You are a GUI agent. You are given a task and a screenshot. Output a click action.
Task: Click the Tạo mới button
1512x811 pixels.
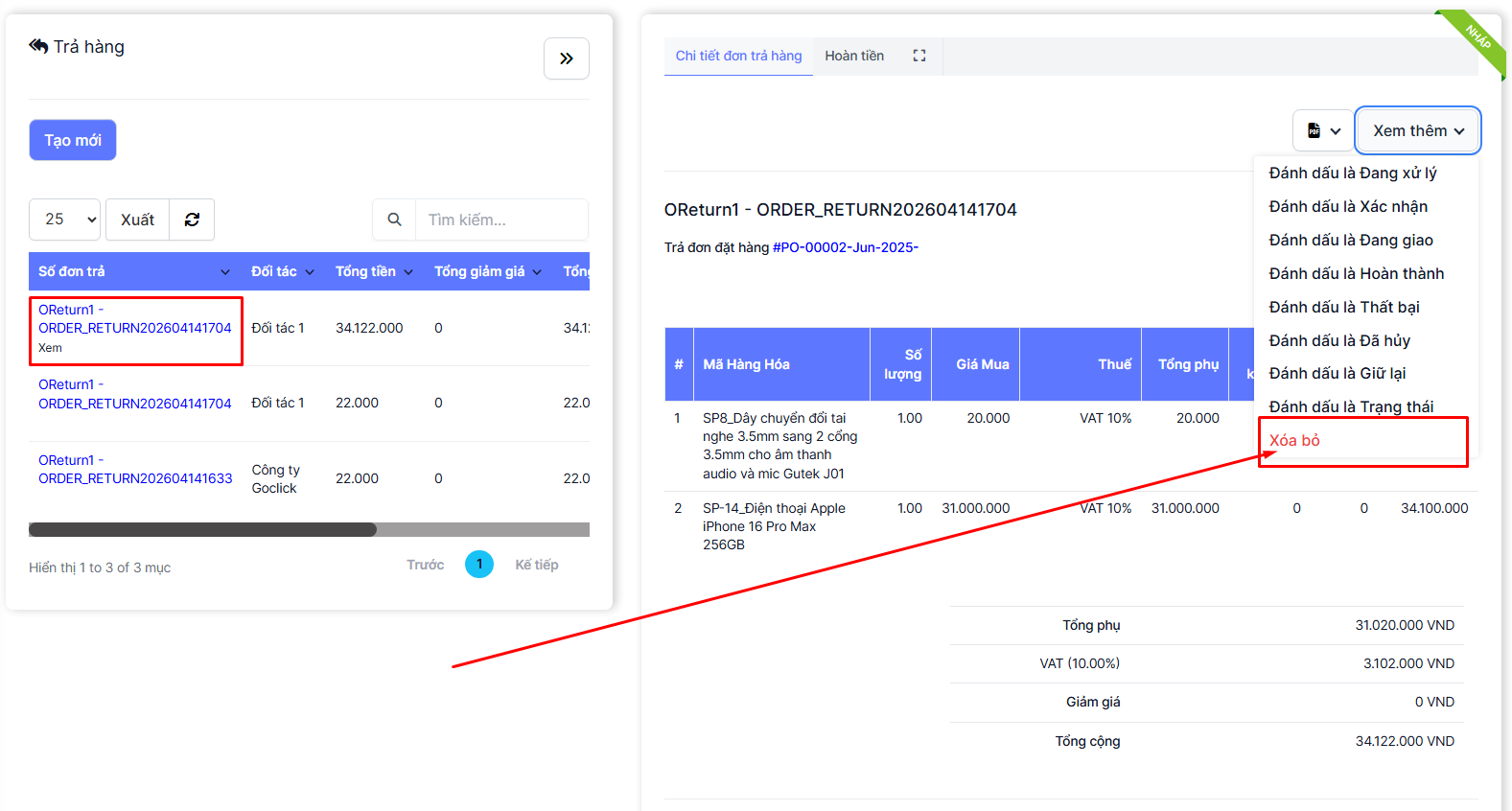pos(73,140)
